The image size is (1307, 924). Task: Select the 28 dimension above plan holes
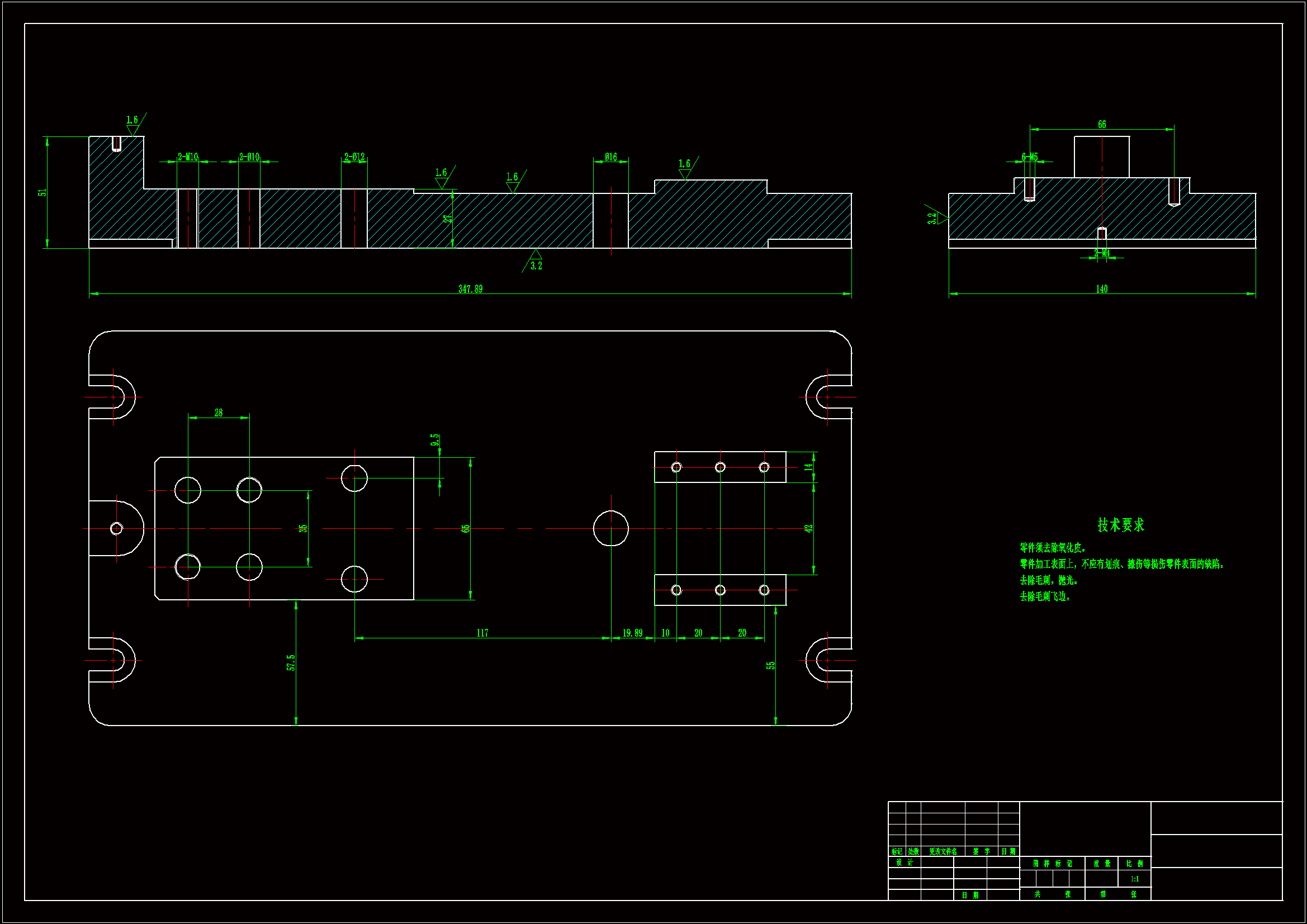tap(219, 413)
